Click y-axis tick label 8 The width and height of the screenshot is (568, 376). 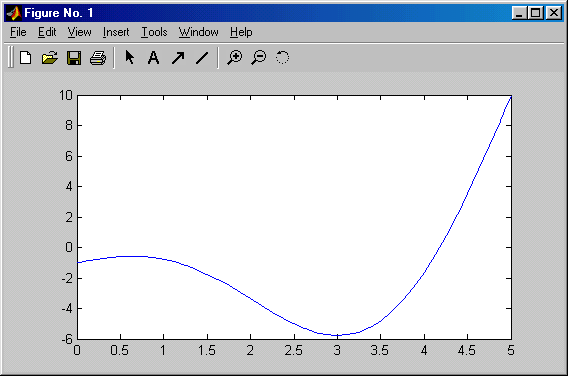pyautogui.click(x=69, y=126)
